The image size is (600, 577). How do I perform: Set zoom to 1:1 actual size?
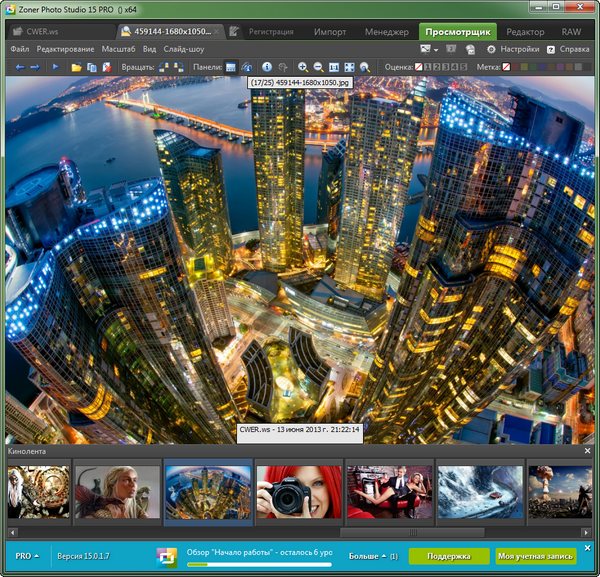pyautogui.click(x=335, y=67)
